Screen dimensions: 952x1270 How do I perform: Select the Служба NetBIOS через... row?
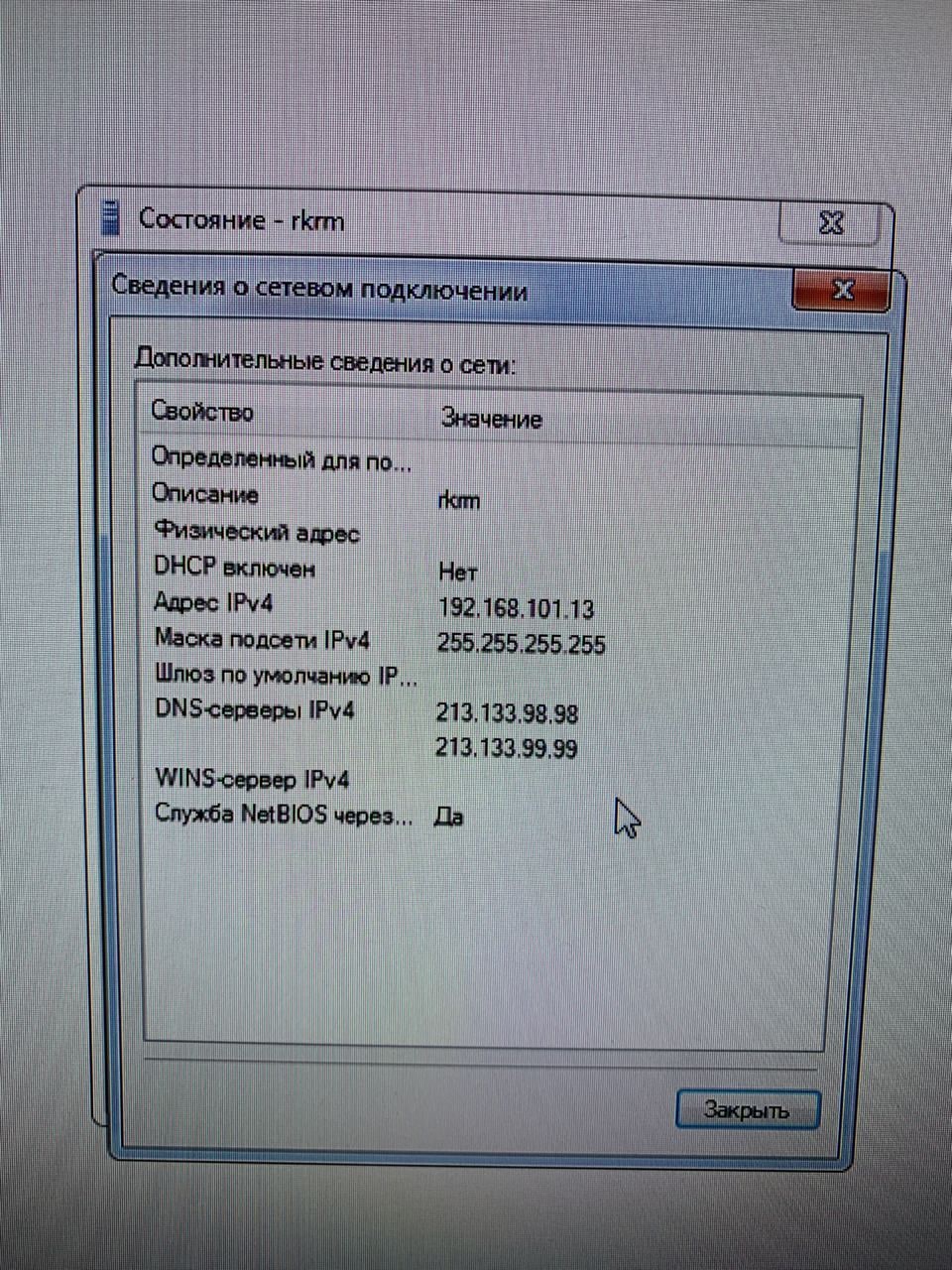pyautogui.click(x=284, y=815)
